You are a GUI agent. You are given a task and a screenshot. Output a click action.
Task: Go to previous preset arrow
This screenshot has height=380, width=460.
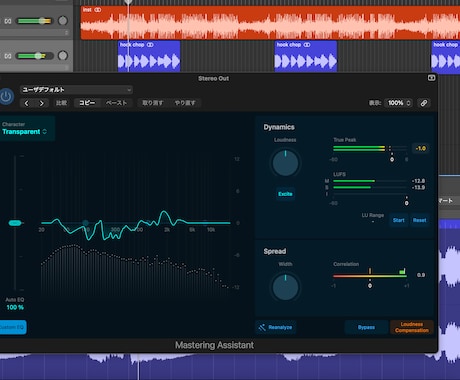(27, 103)
